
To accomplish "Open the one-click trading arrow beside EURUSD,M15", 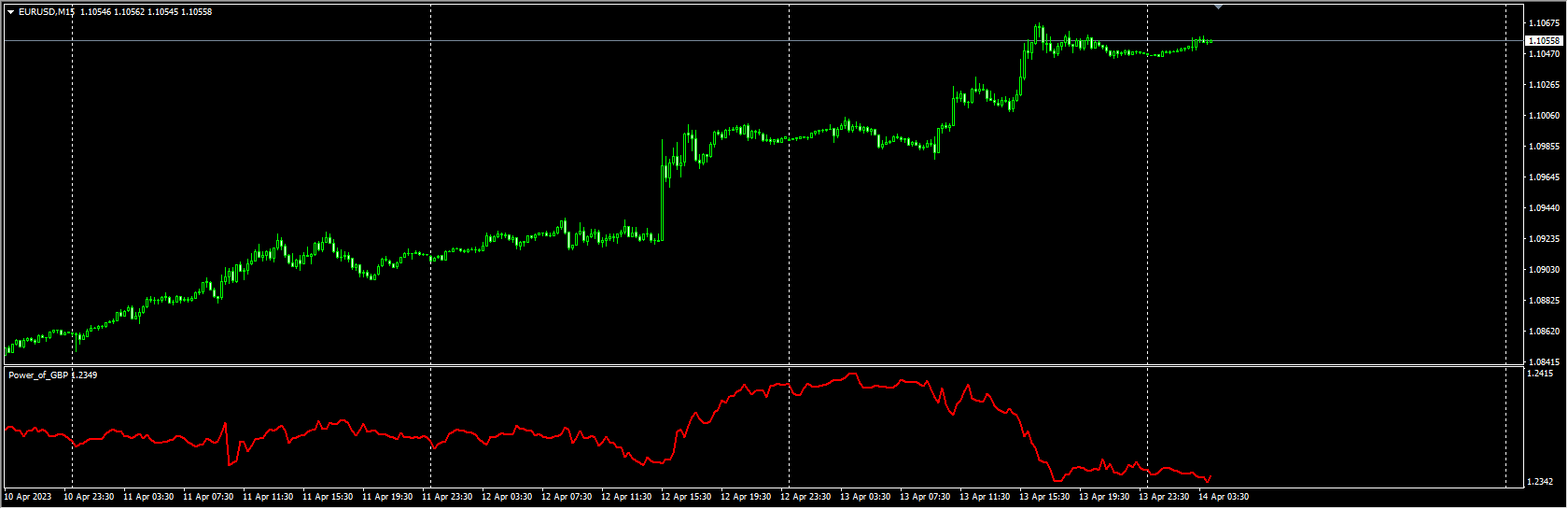I will (10, 12).
